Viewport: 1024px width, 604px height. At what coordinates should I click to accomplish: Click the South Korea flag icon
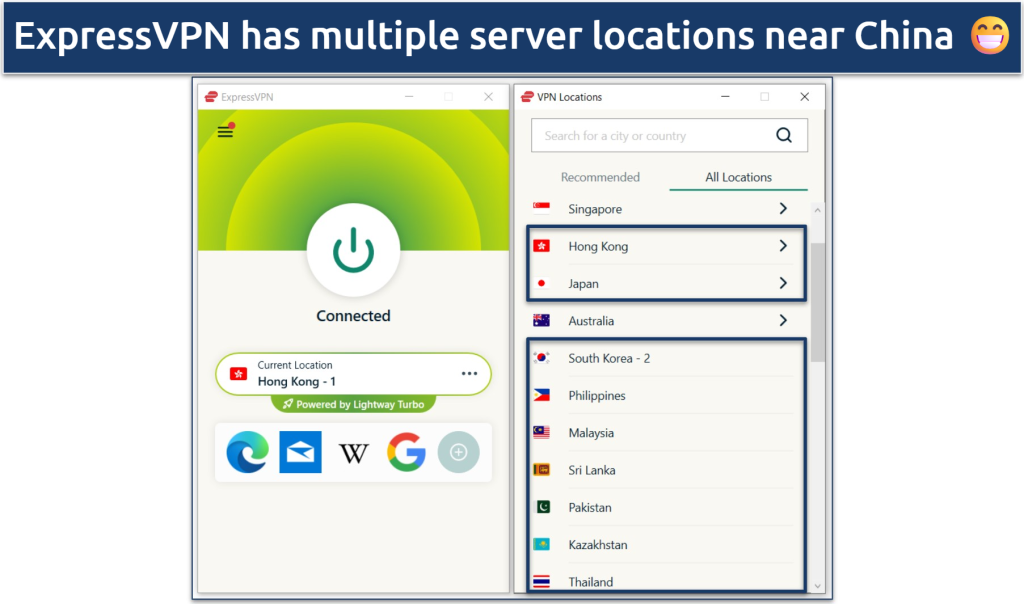541,357
